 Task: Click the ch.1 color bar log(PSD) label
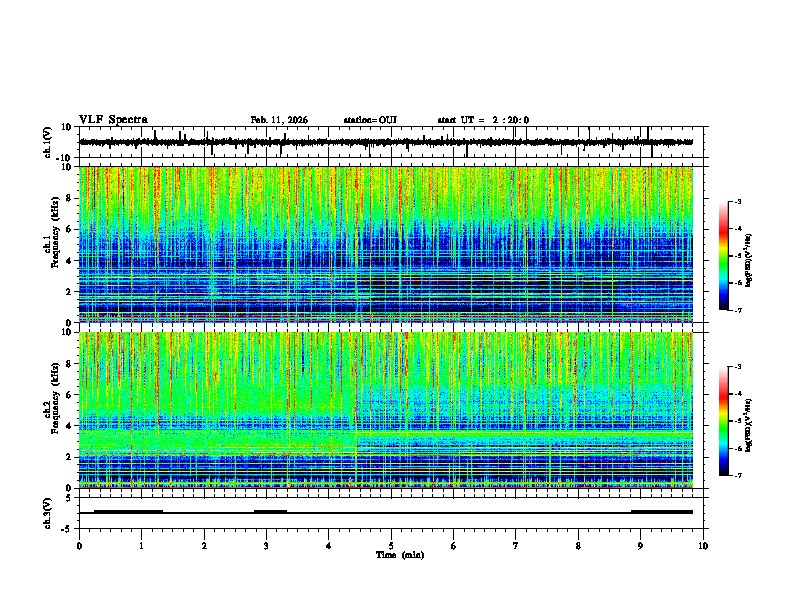pos(749,260)
